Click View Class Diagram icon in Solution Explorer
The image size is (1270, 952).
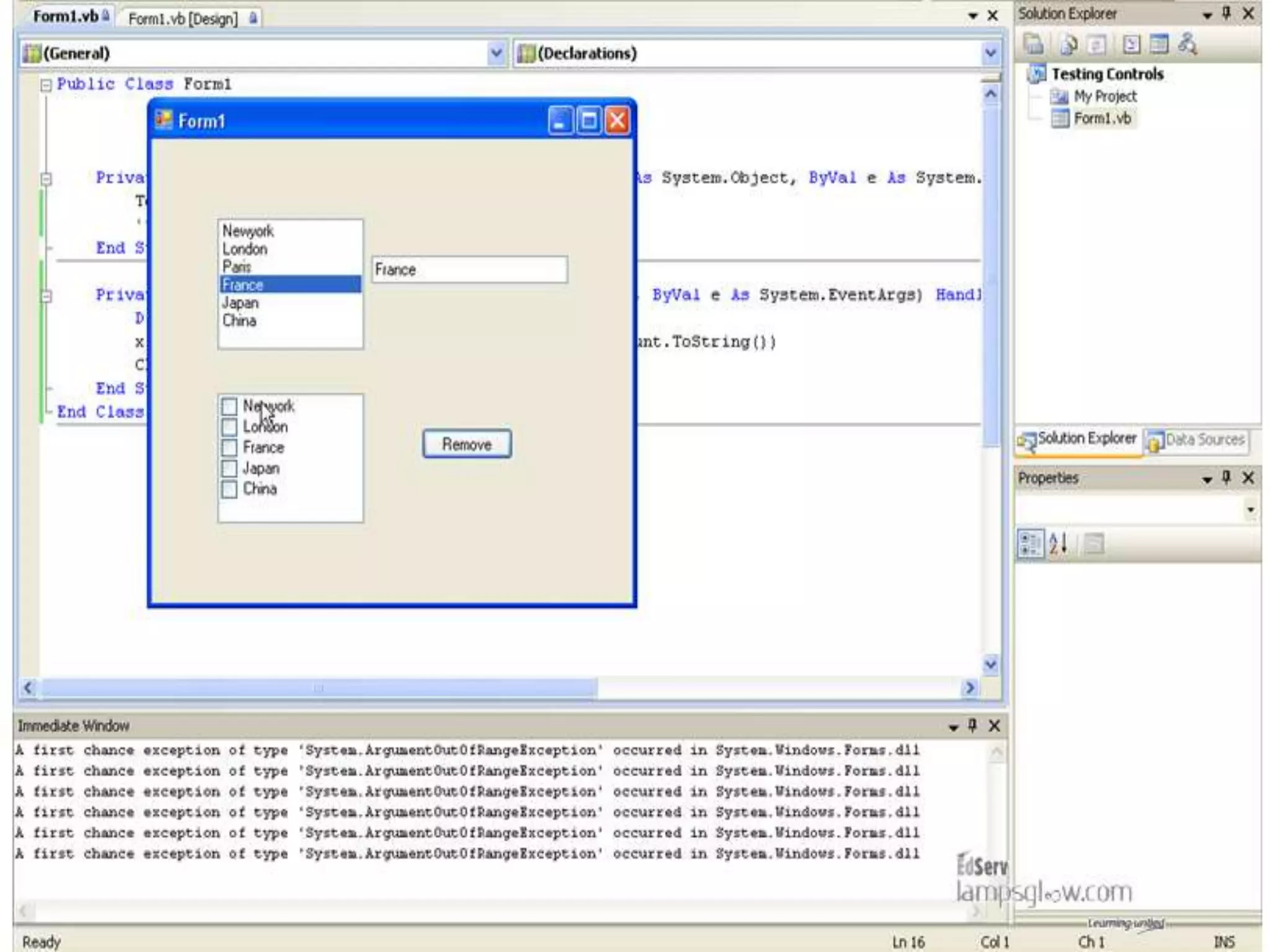pyautogui.click(x=1187, y=44)
